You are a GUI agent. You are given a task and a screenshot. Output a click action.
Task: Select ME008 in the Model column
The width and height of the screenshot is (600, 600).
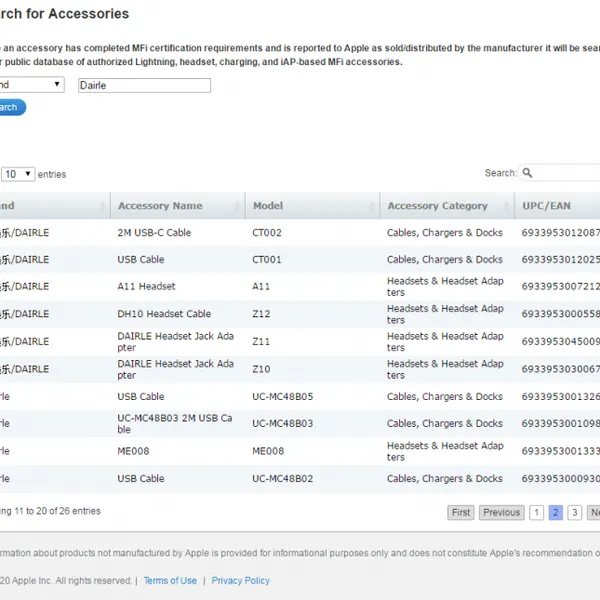pyautogui.click(x=268, y=451)
